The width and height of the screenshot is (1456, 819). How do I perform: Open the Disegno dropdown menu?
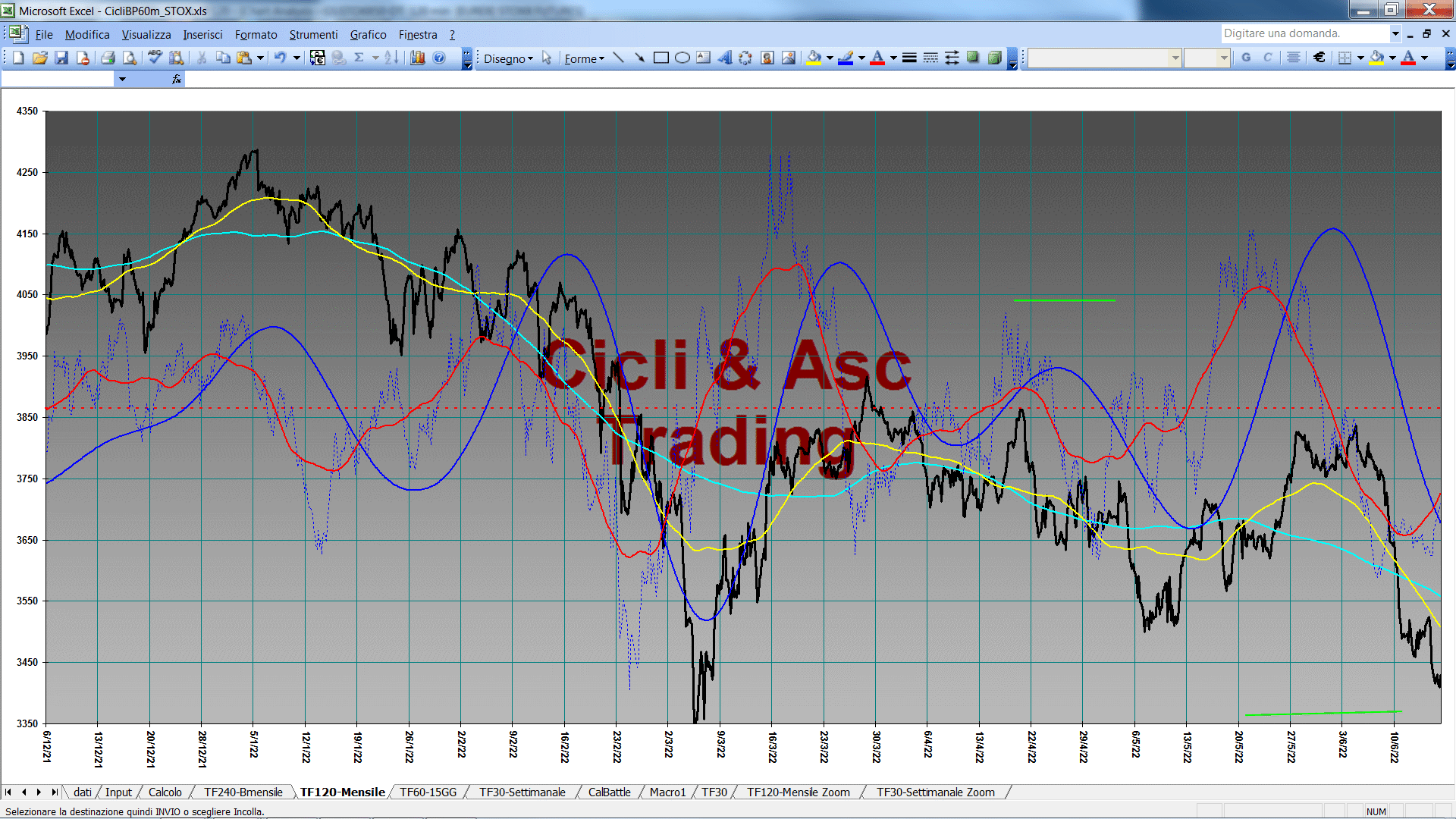508,58
